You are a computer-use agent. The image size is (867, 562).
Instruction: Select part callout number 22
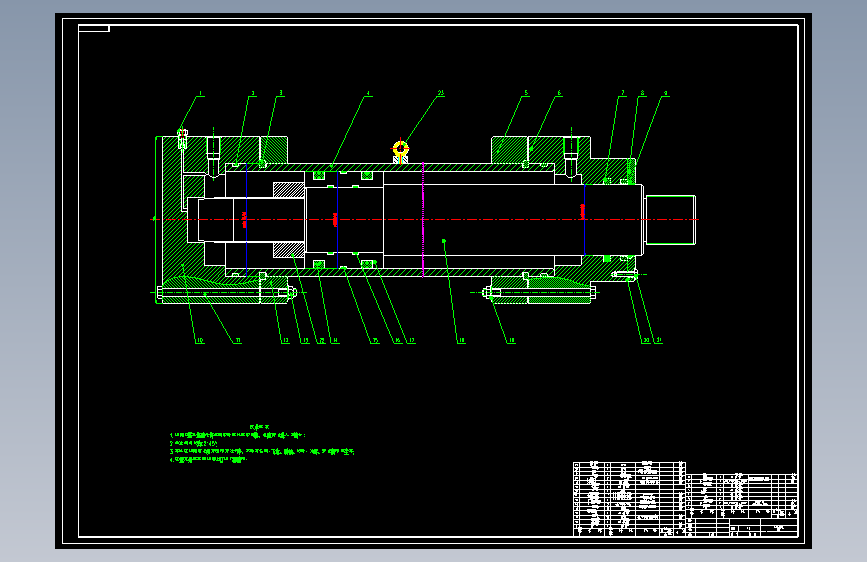tap(321, 341)
